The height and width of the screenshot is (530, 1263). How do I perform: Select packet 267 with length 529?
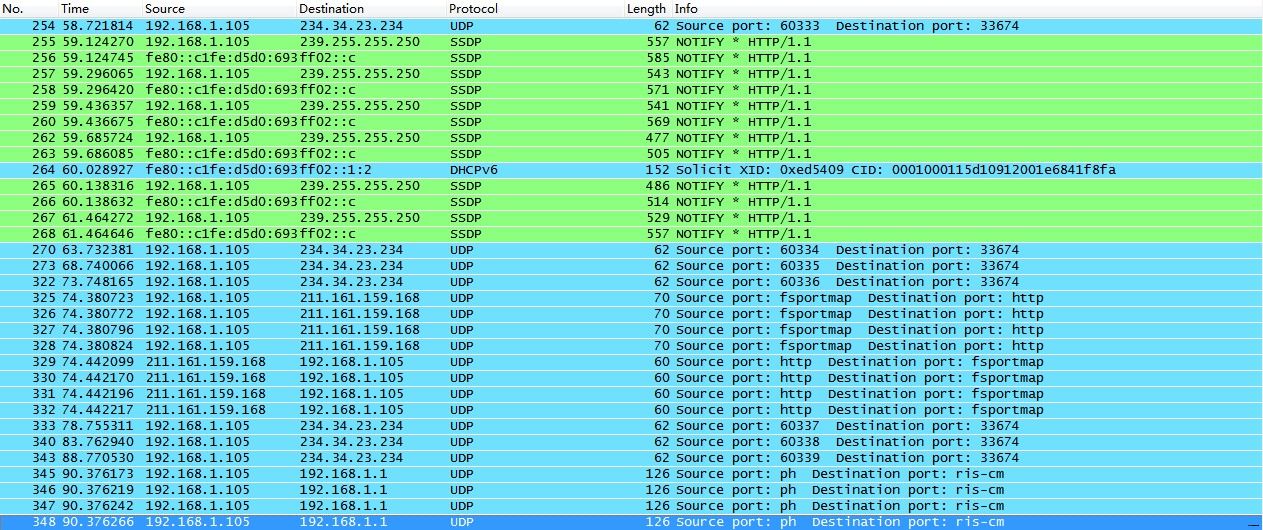point(631,218)
